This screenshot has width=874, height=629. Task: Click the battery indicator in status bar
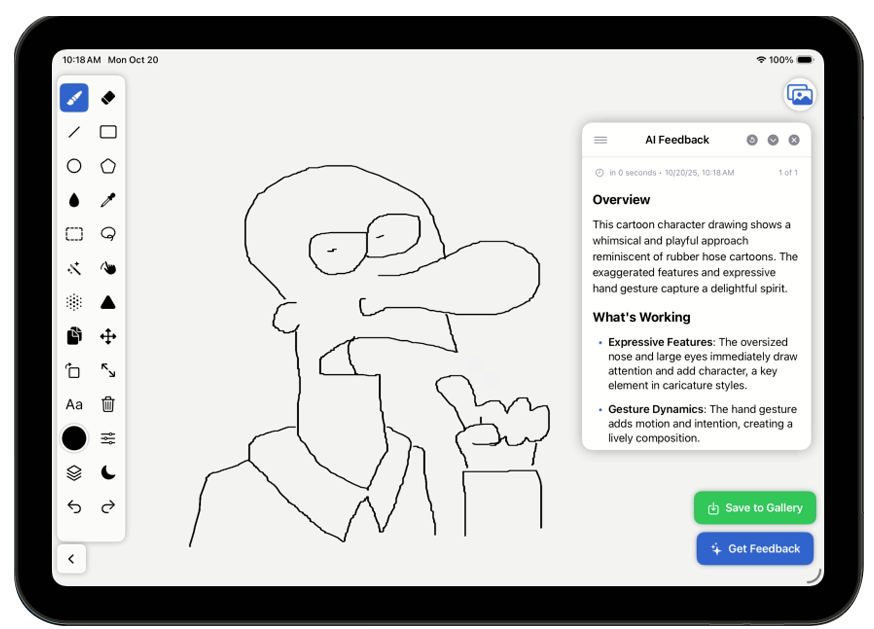pos(805,60)
